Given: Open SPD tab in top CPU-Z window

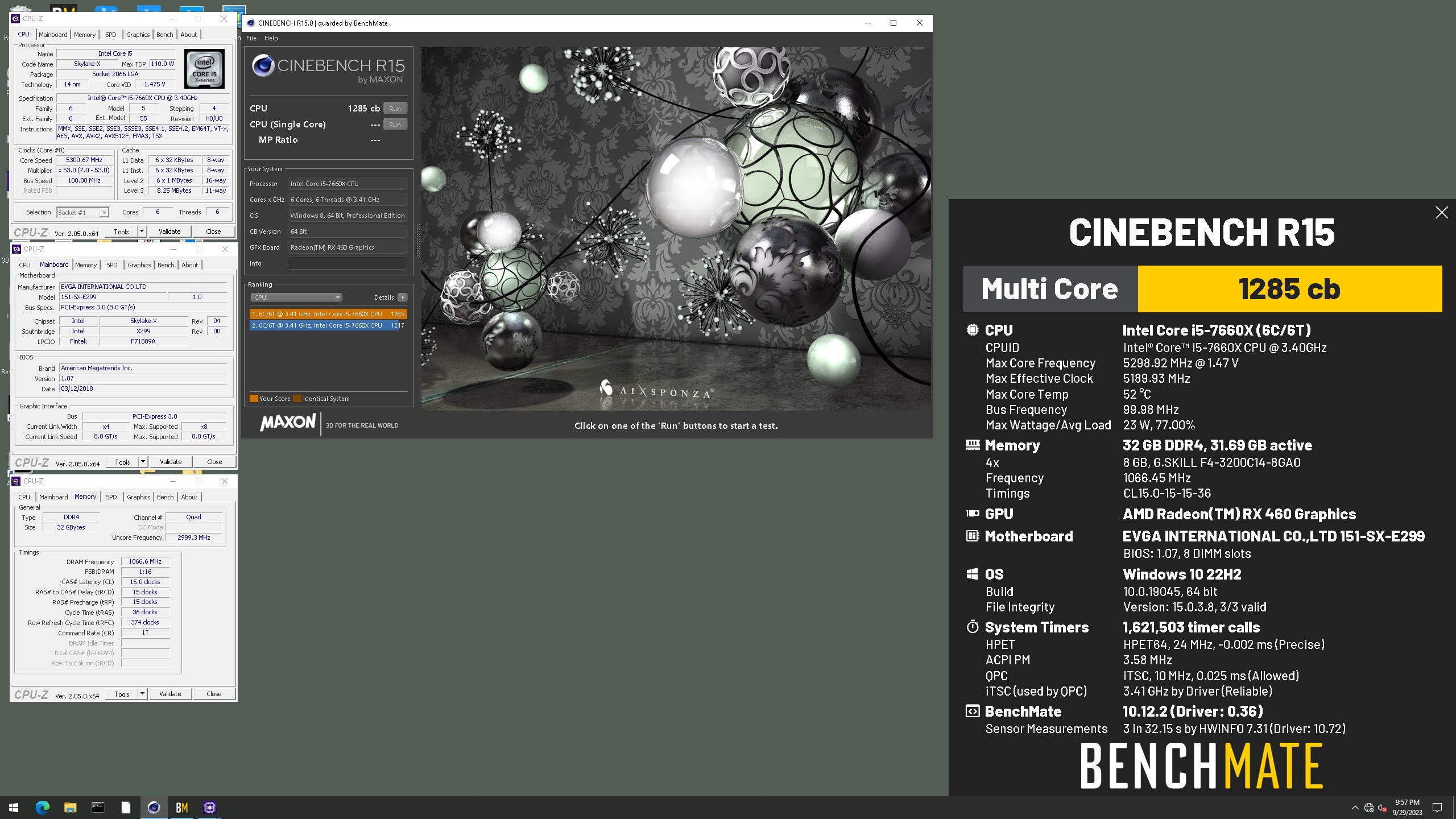Looking at the screenshot, I should coord(111,35).
